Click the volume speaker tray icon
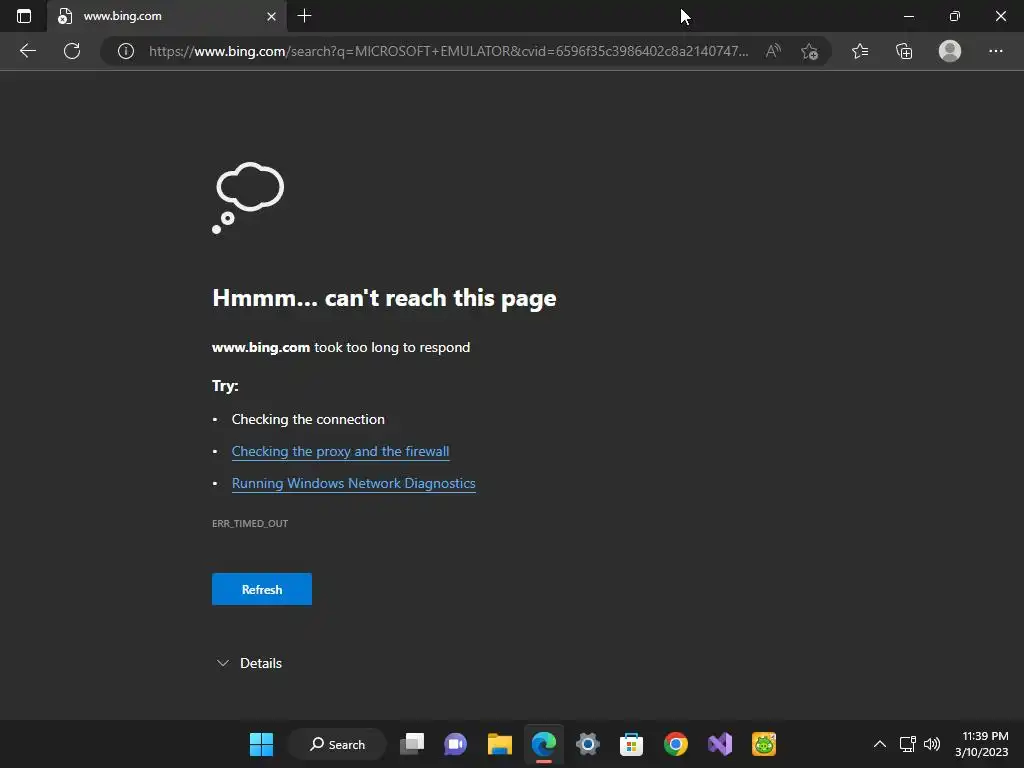 coord(932,744)
